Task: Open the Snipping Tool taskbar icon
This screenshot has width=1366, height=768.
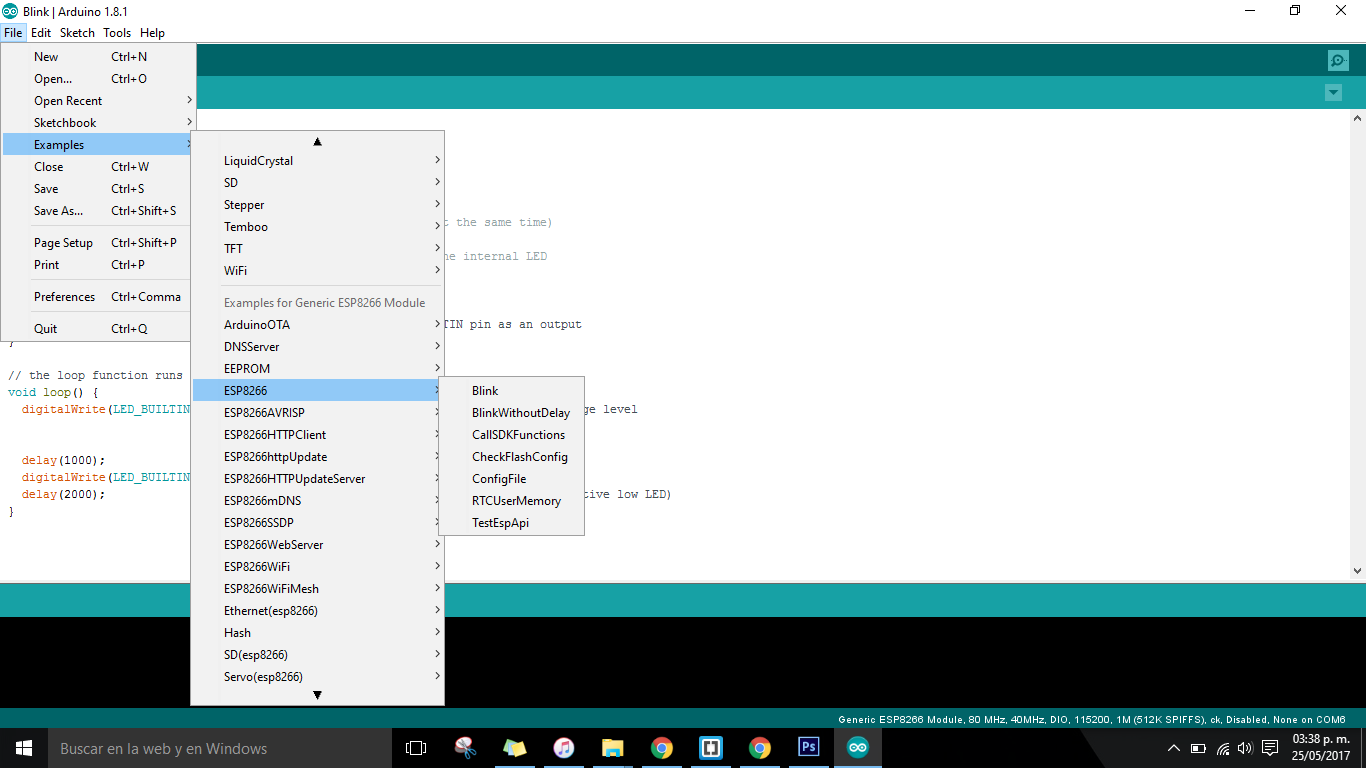Action: click(466, 747)
